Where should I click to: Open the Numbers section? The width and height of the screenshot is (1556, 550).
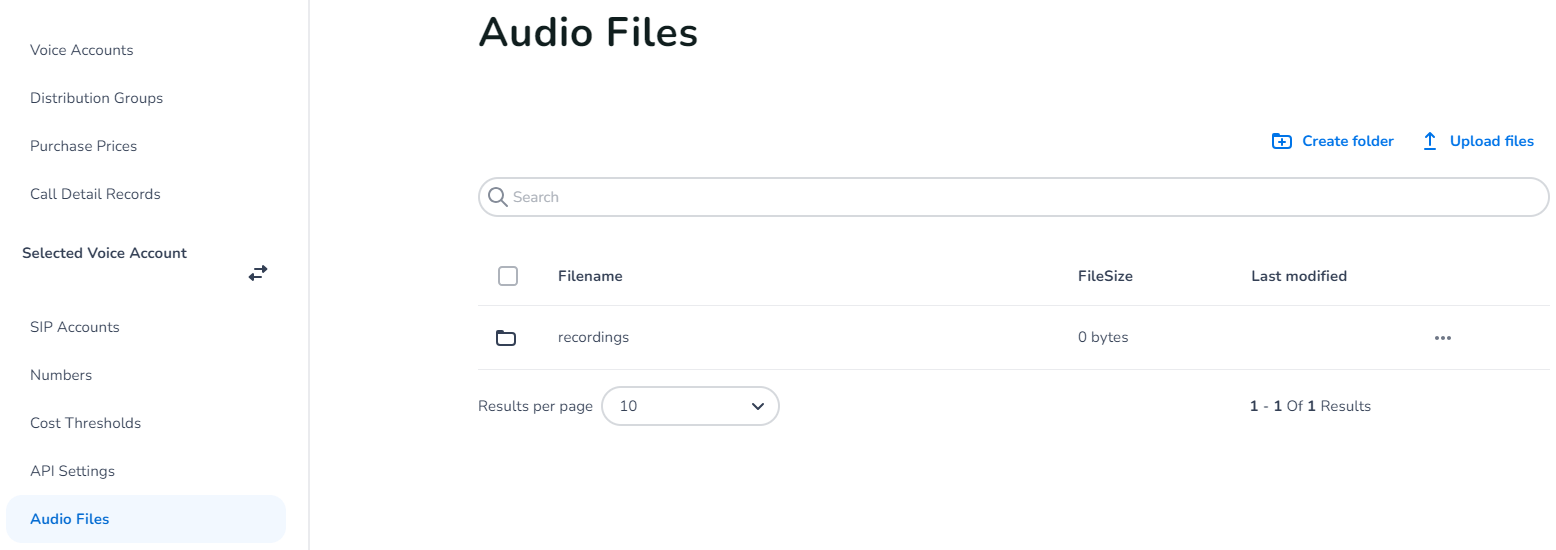(x=61, y=375)
